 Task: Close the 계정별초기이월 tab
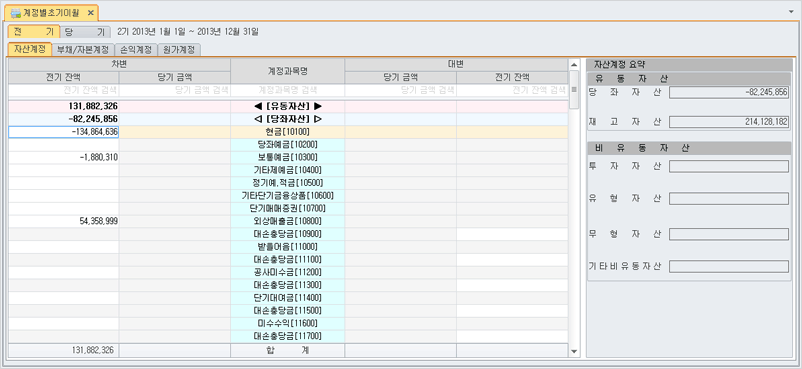[x=91, y=13]
